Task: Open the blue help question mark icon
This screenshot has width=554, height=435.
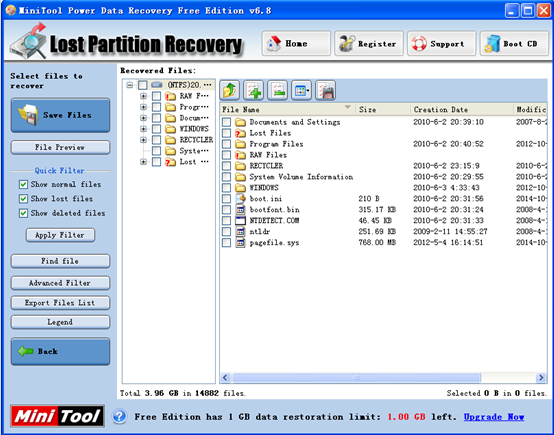Action: [x=119, y=416]
